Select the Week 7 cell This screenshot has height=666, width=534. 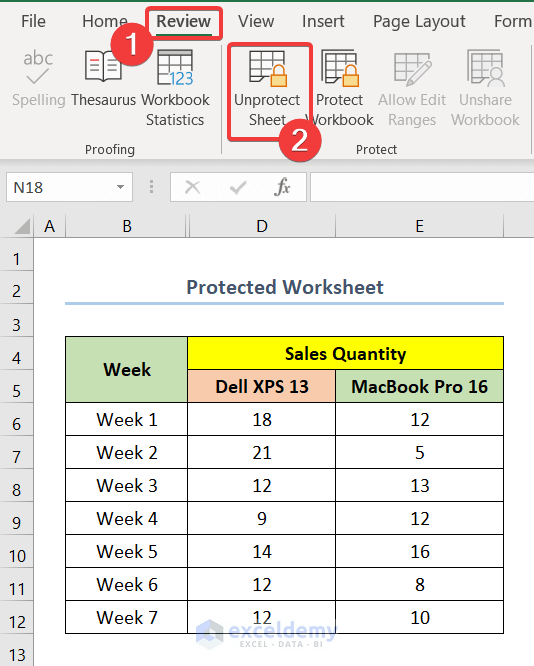[127, 617]
